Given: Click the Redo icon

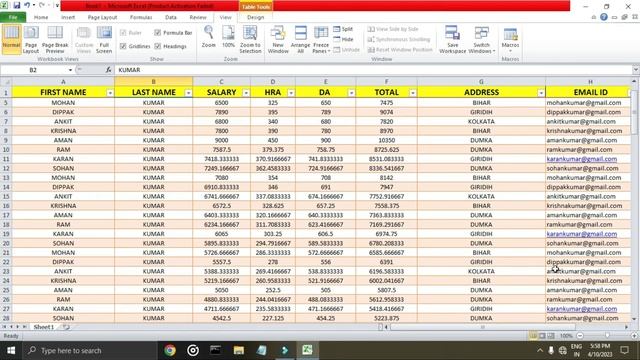Looking at the screenshot, I should point(42,5).
